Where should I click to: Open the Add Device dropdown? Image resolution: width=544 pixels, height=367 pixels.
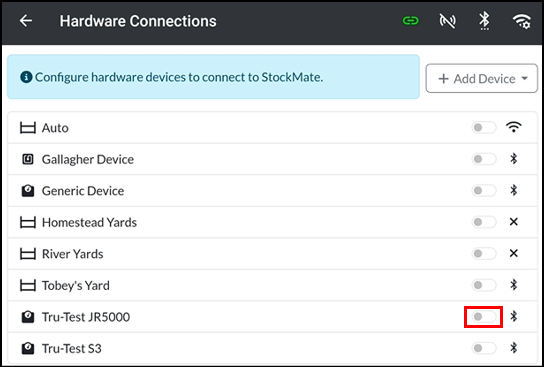482,78
